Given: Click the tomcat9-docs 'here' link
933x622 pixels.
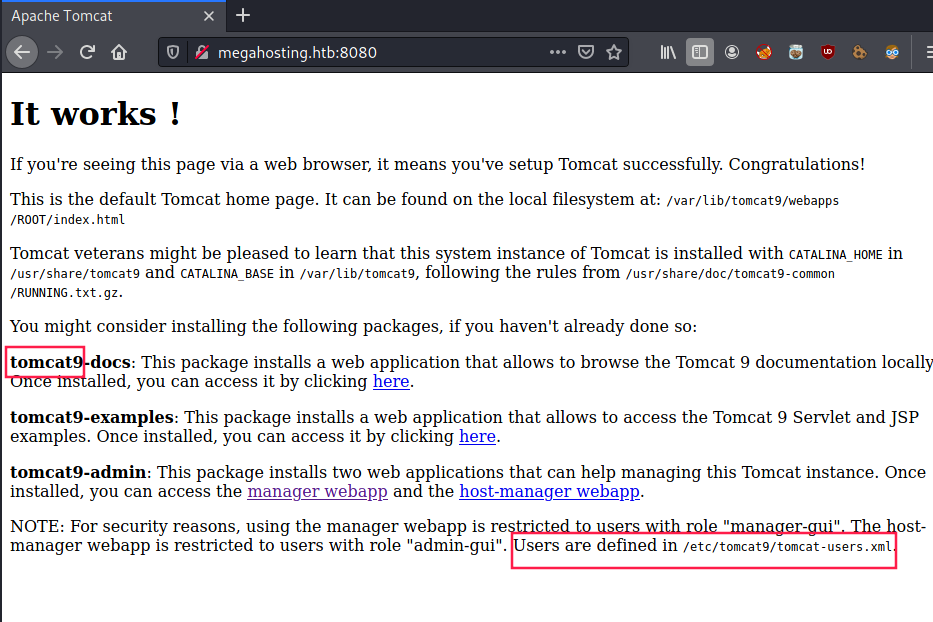Looking at the screenshot, I should coord(391,381).
